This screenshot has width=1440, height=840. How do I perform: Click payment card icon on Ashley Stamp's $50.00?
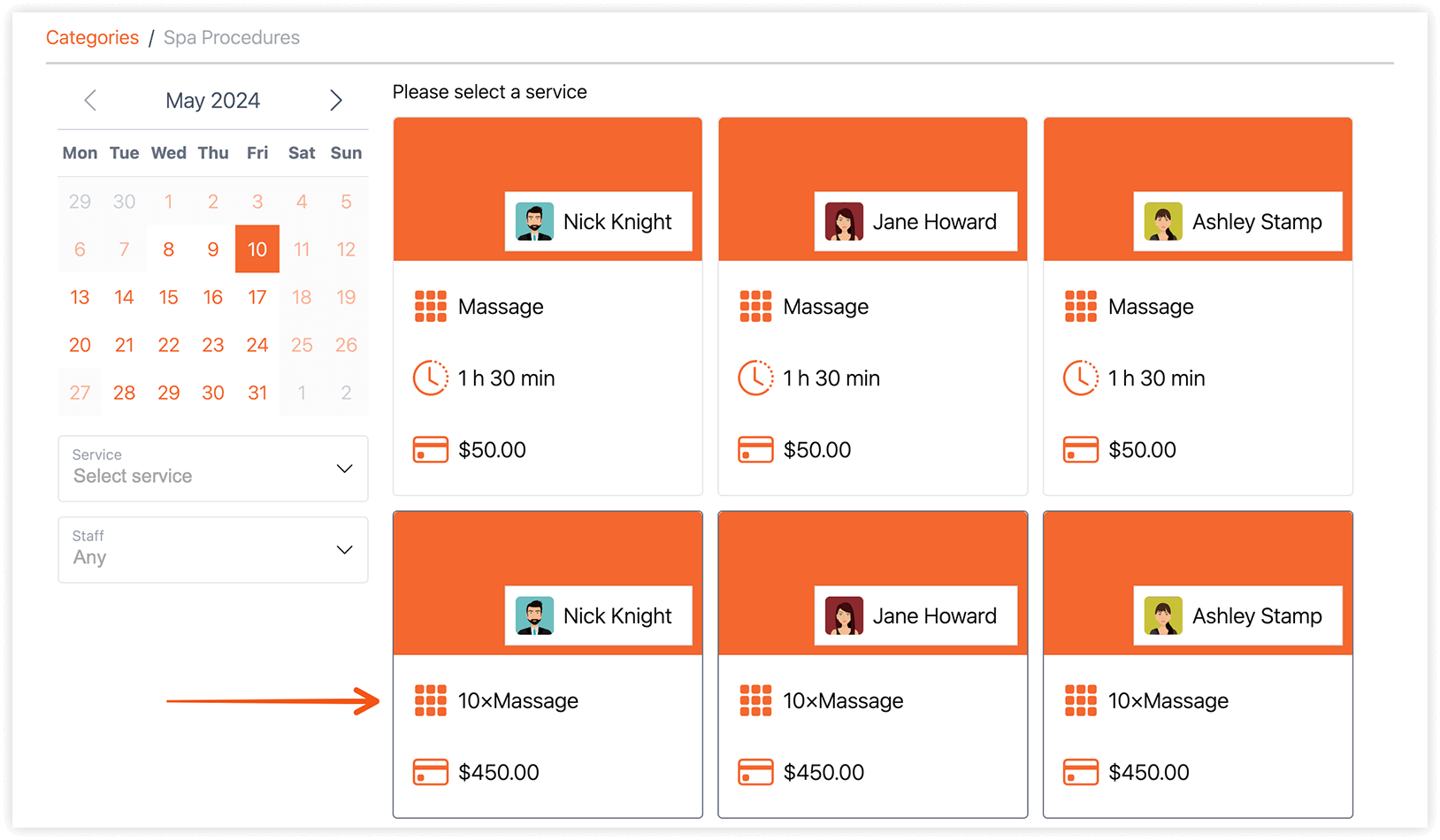[1081, 449]
